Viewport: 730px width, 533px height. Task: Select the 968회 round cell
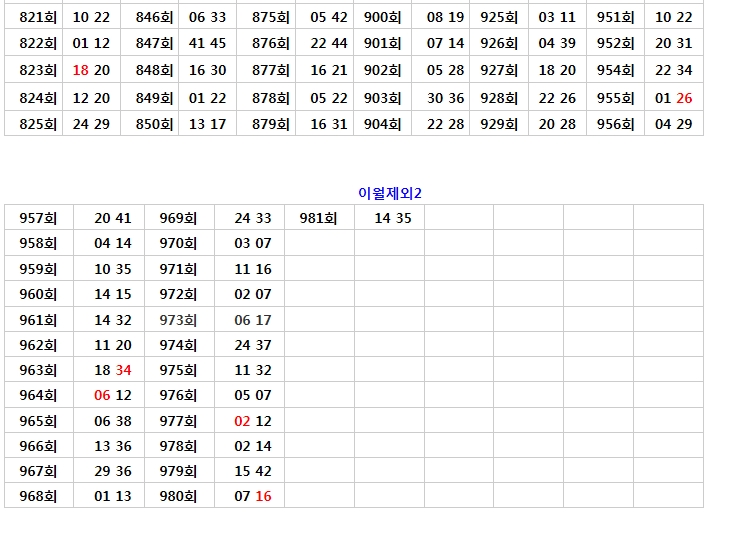(39, 496)
